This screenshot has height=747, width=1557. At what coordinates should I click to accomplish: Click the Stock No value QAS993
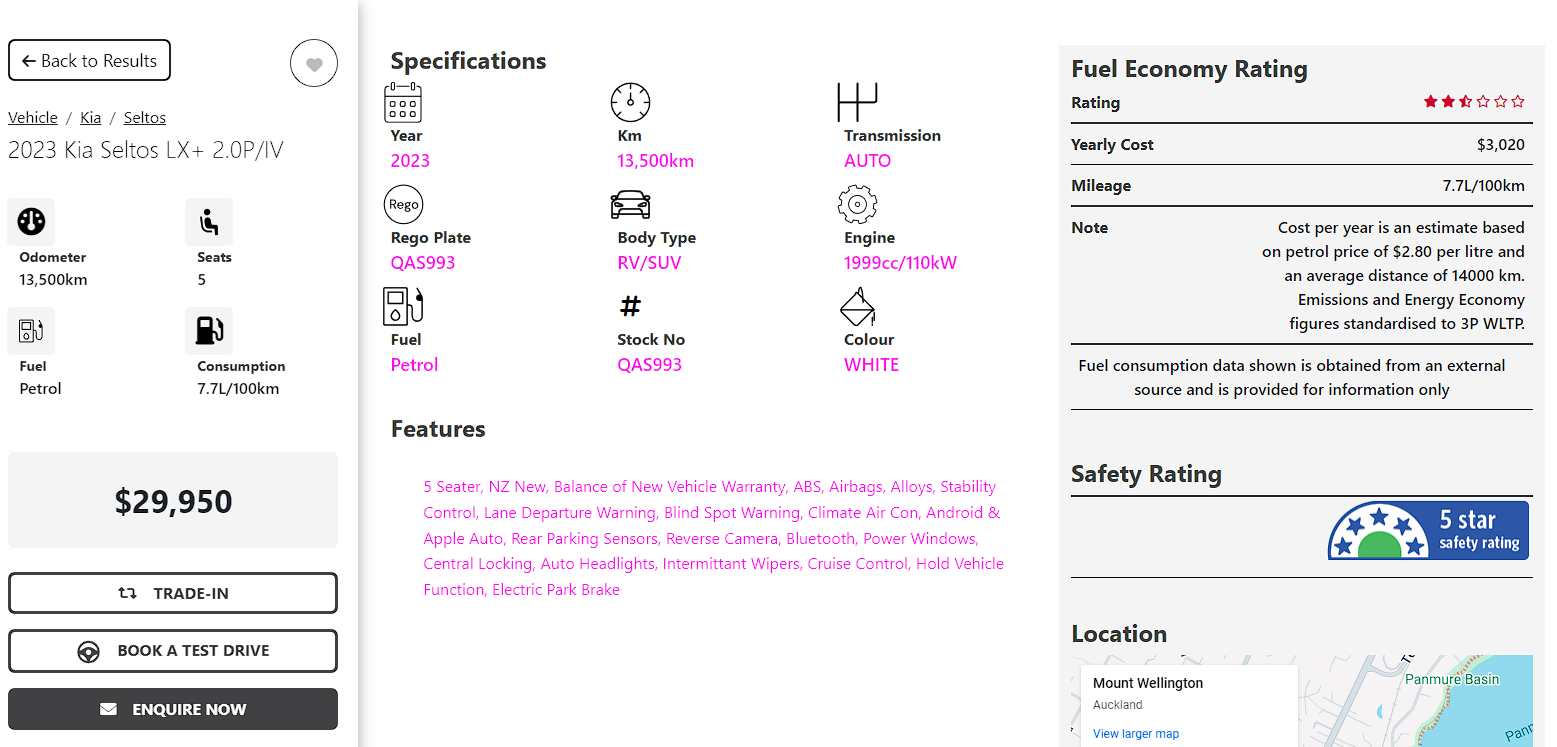[x=649, y=365]
